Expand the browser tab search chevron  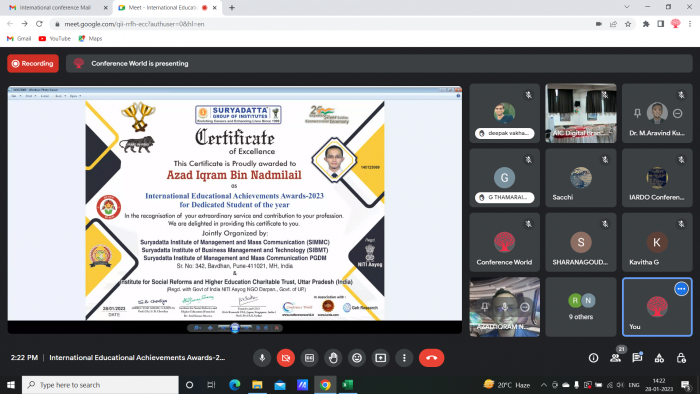[x=627, y=7]
